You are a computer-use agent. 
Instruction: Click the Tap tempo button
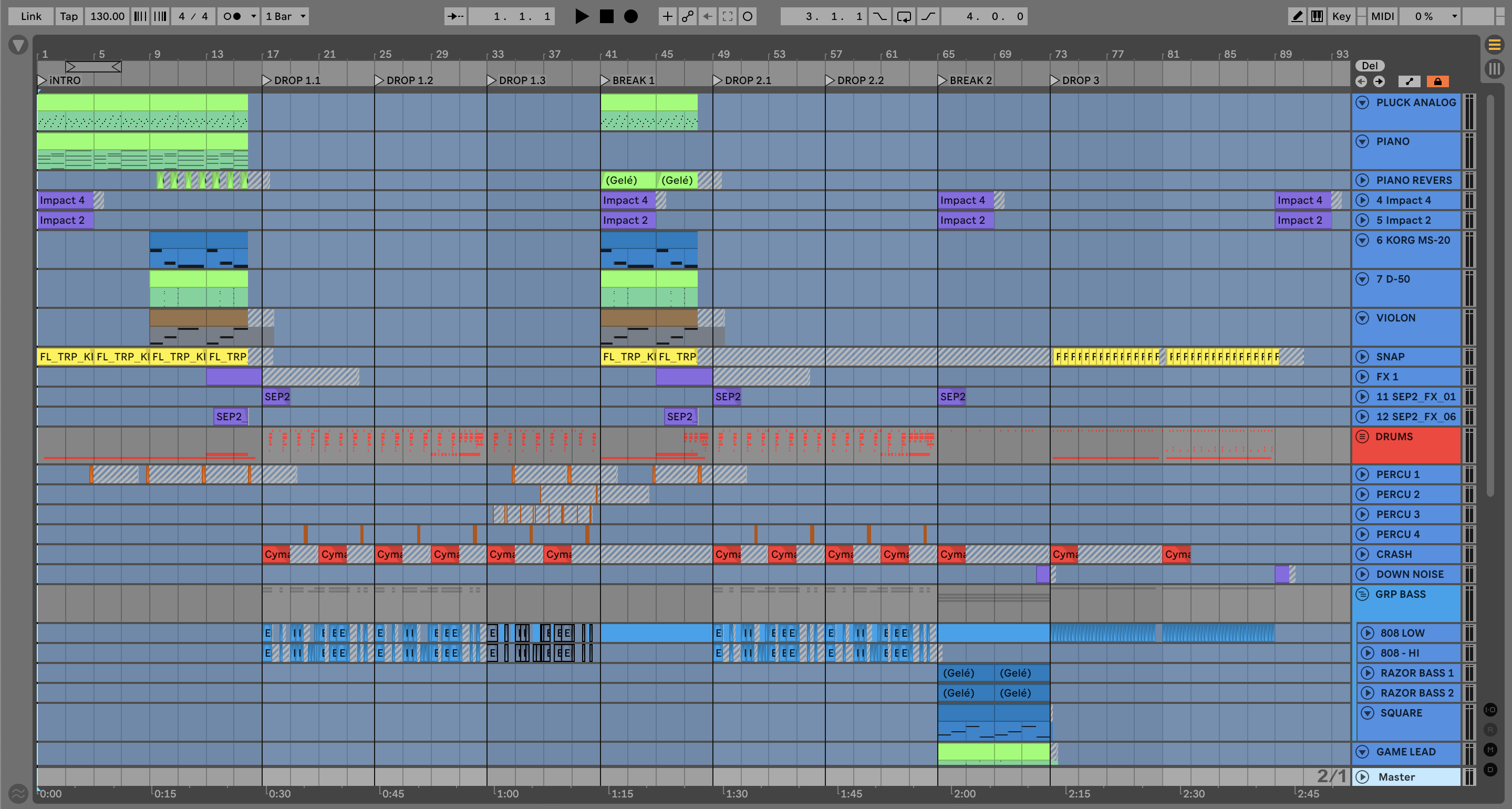point(69,16)
